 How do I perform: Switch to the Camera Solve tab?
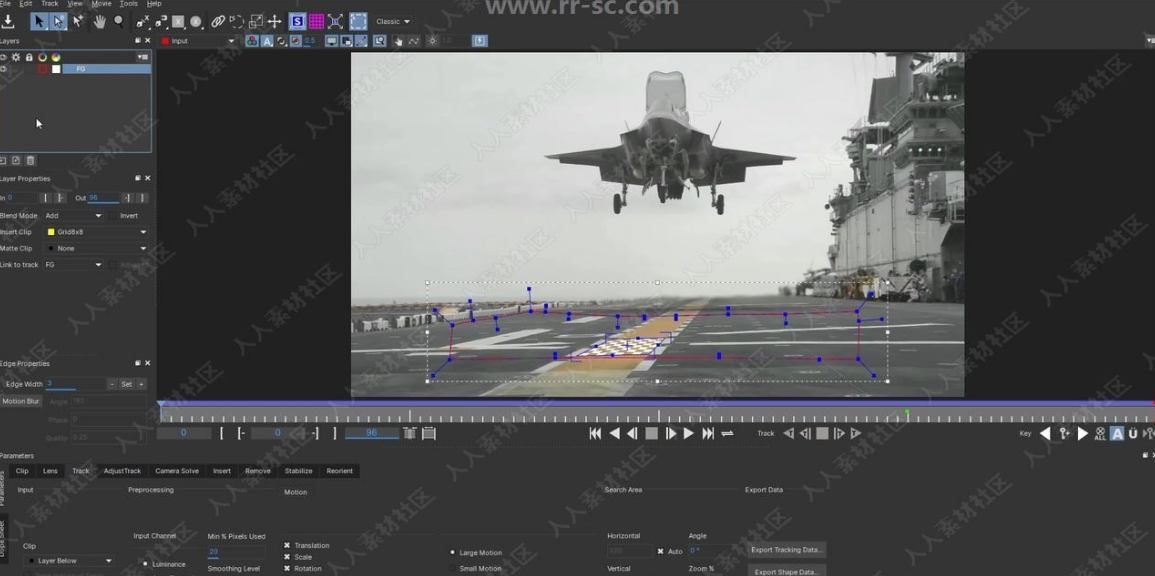(177, 471)
